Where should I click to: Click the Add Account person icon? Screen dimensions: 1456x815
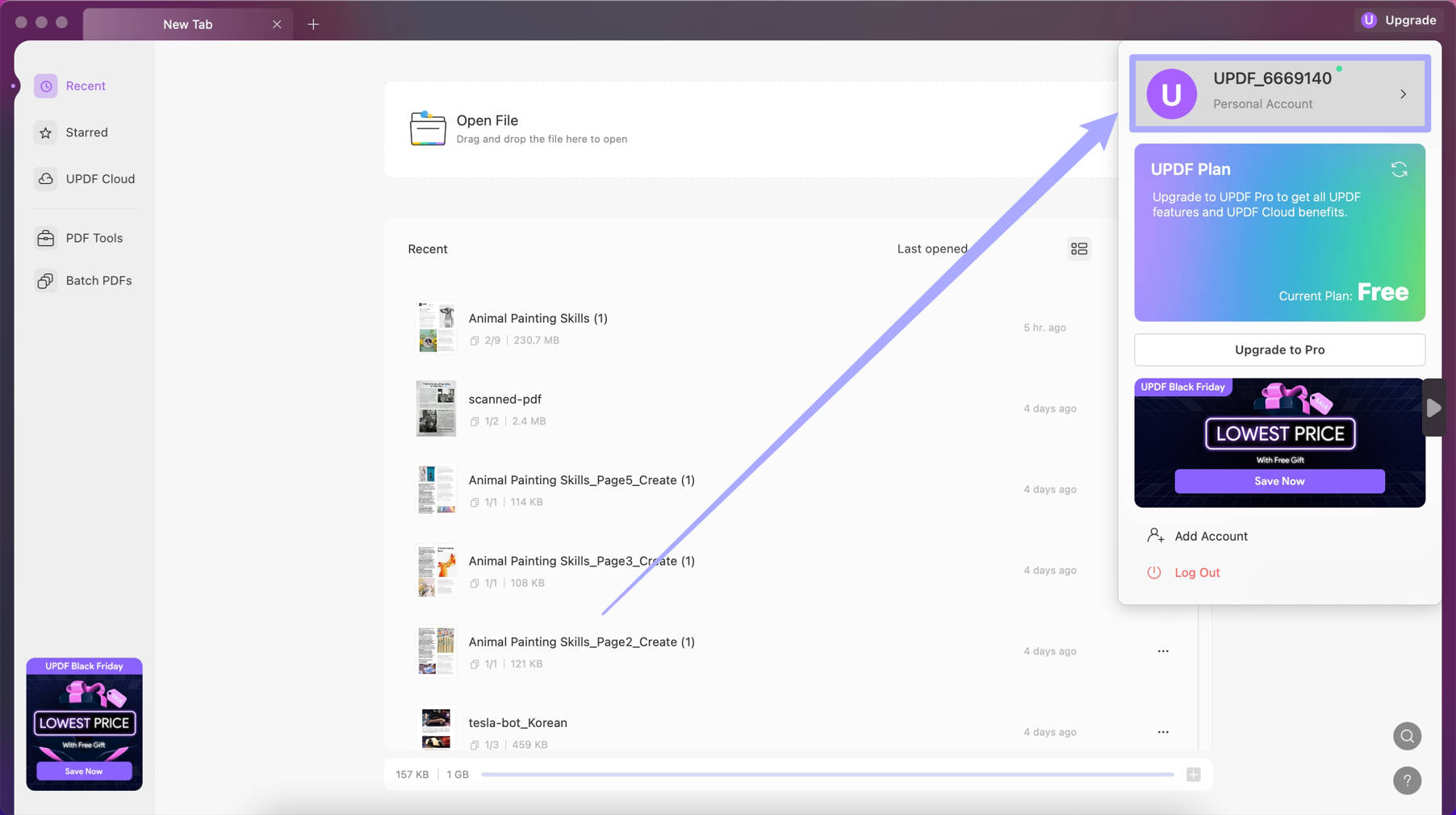tap(1155, 535)
